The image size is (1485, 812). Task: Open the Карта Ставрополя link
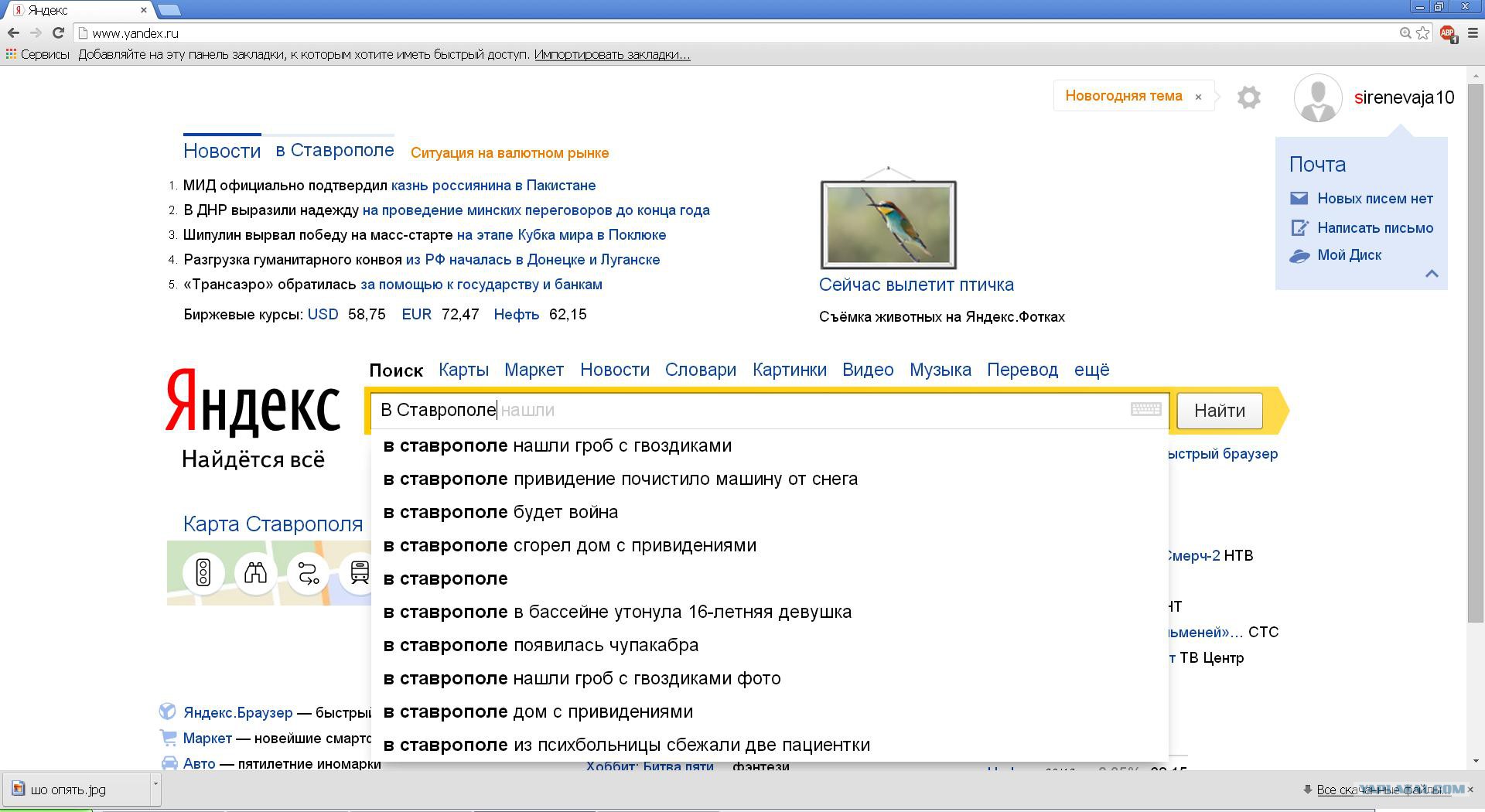[x=273, y=524]
